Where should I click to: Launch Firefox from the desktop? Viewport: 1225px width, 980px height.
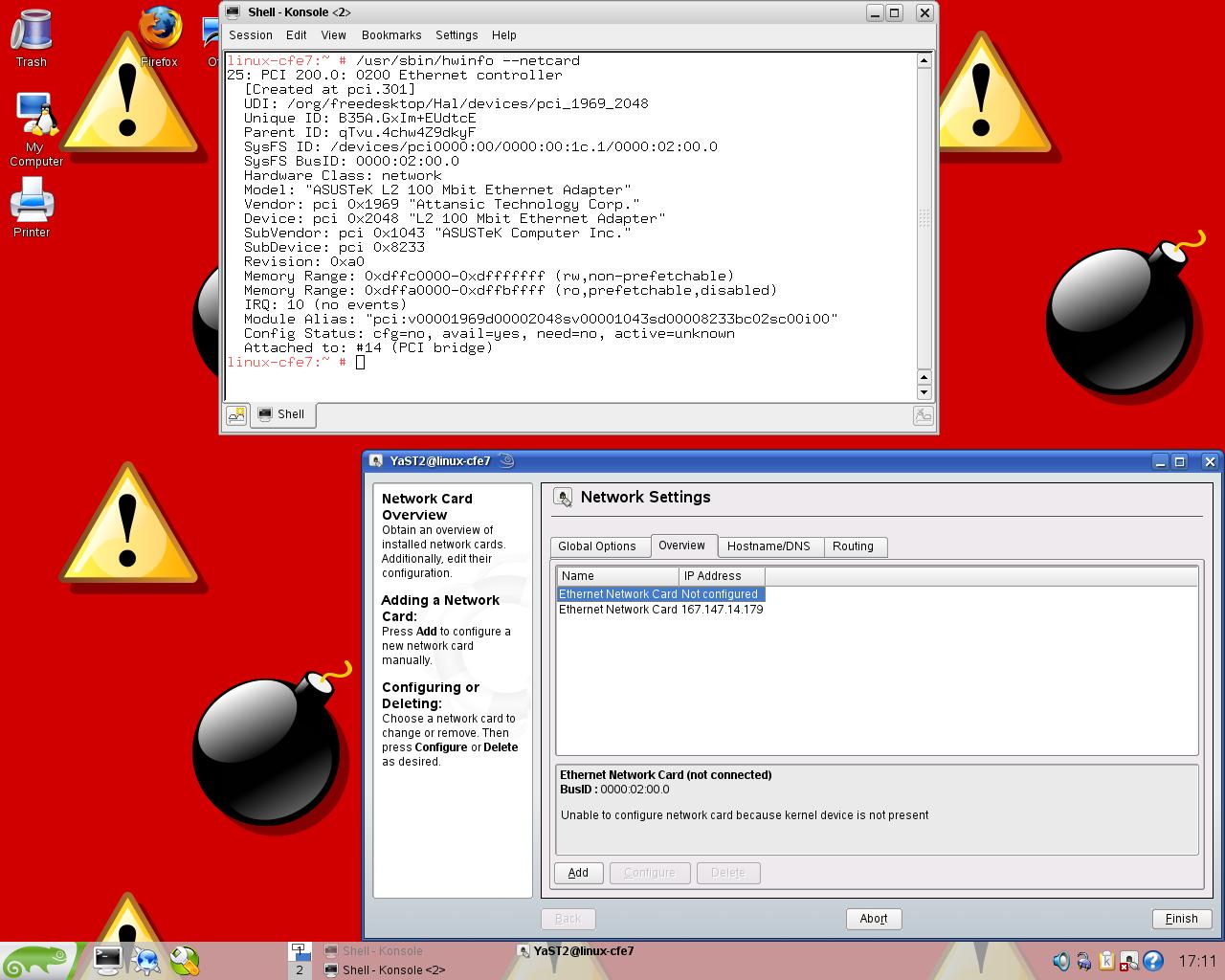pos(159,29)
